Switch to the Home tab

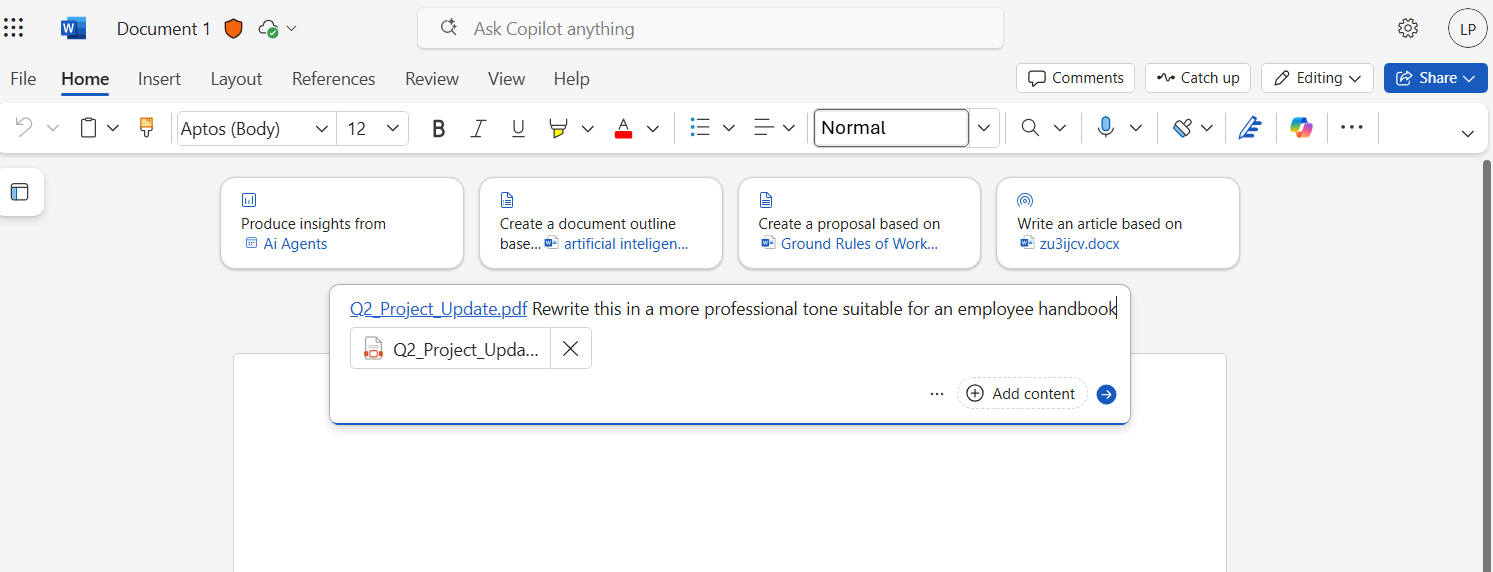(85, 79)
